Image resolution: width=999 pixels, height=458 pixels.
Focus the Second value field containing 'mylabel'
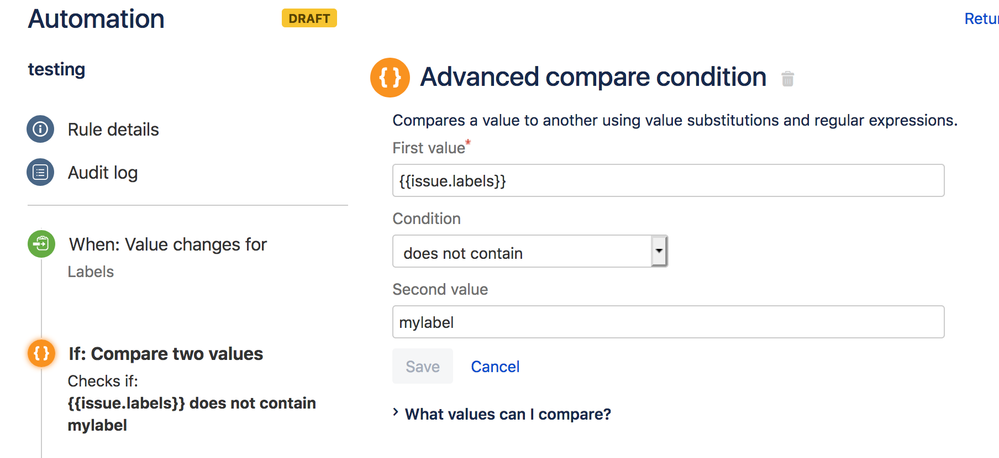668,322
